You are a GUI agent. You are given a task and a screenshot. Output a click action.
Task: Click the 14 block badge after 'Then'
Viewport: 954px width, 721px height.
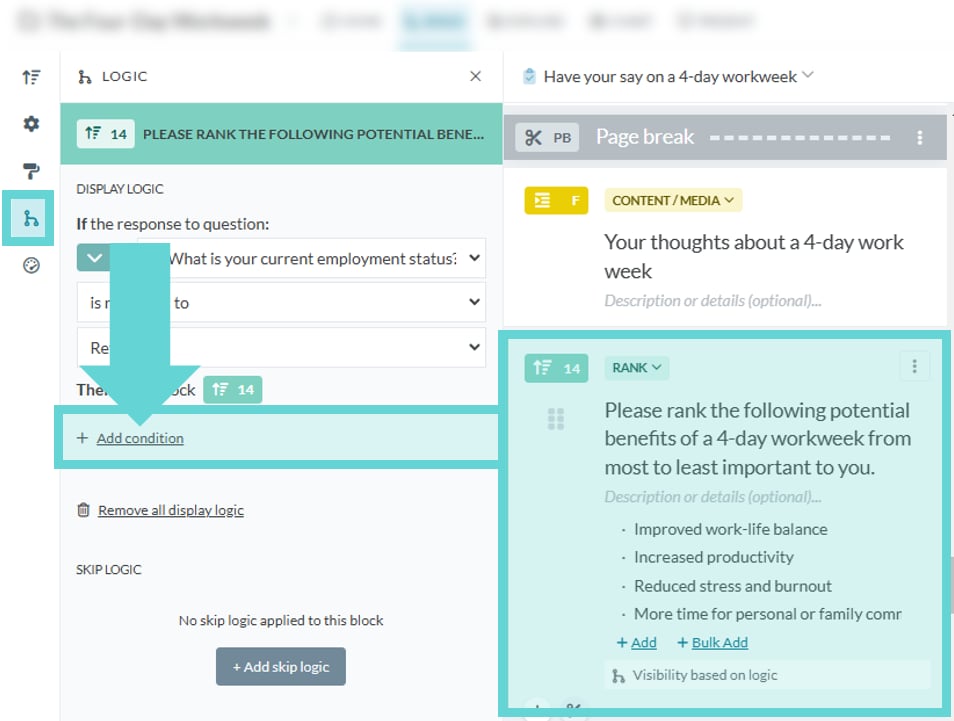coord(232,389)
